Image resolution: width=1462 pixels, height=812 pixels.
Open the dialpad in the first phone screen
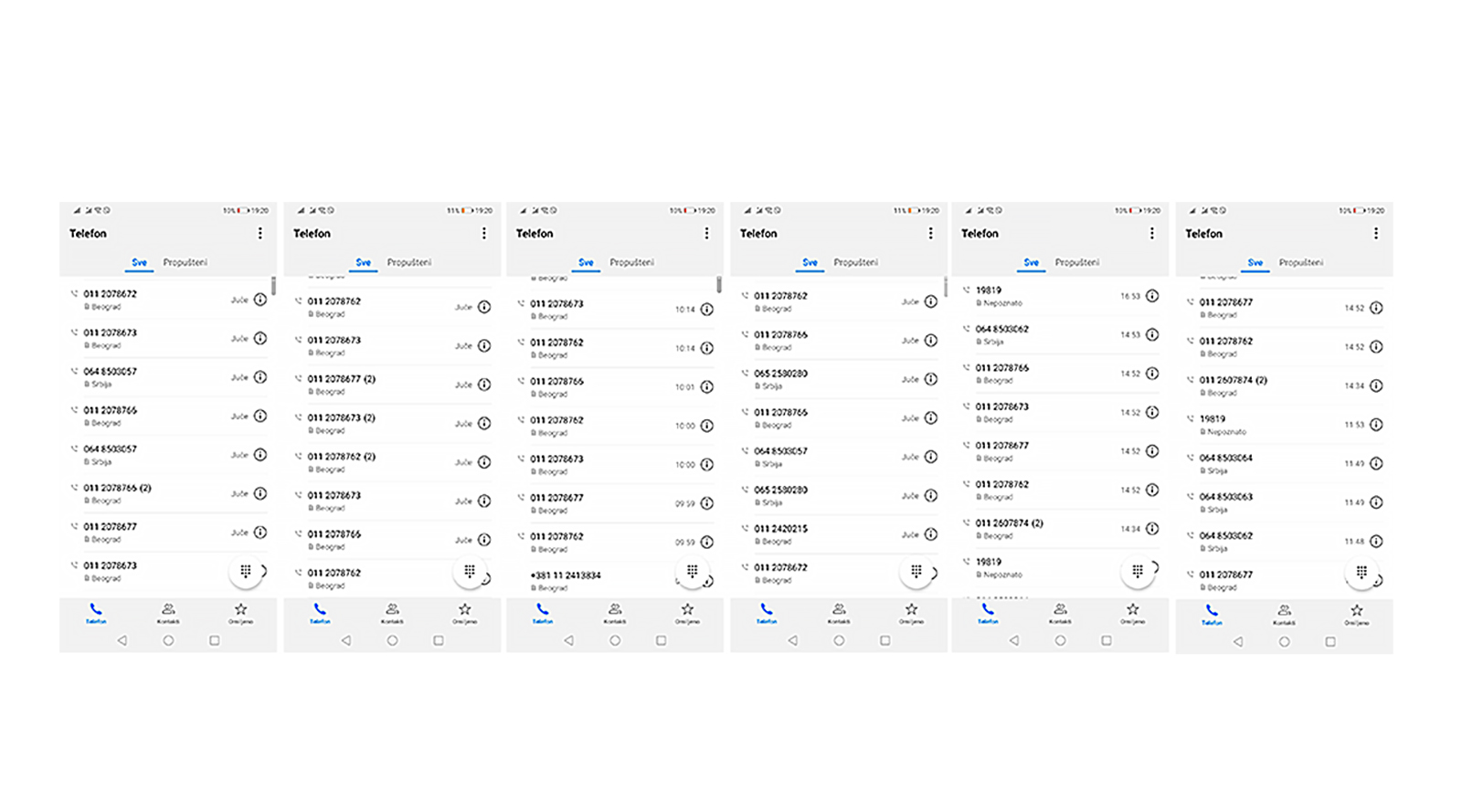pyautogui.click(x=246, y=571)
